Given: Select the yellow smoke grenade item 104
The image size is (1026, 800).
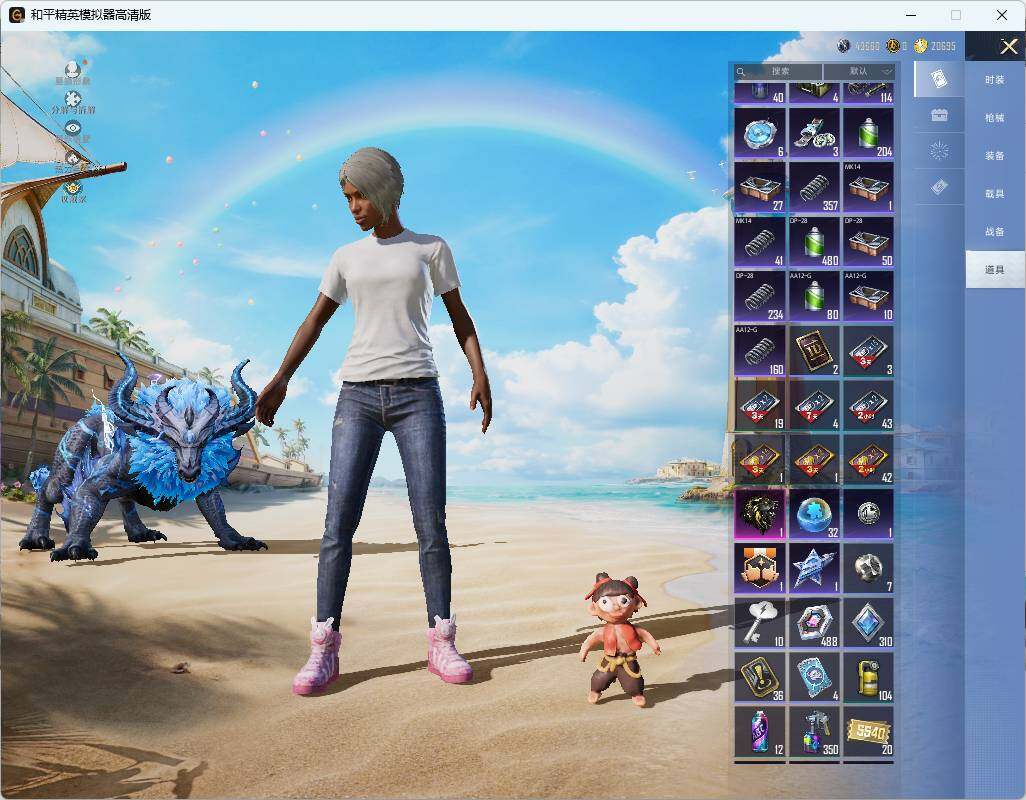Looking at the screenshot, I should 868,678.
